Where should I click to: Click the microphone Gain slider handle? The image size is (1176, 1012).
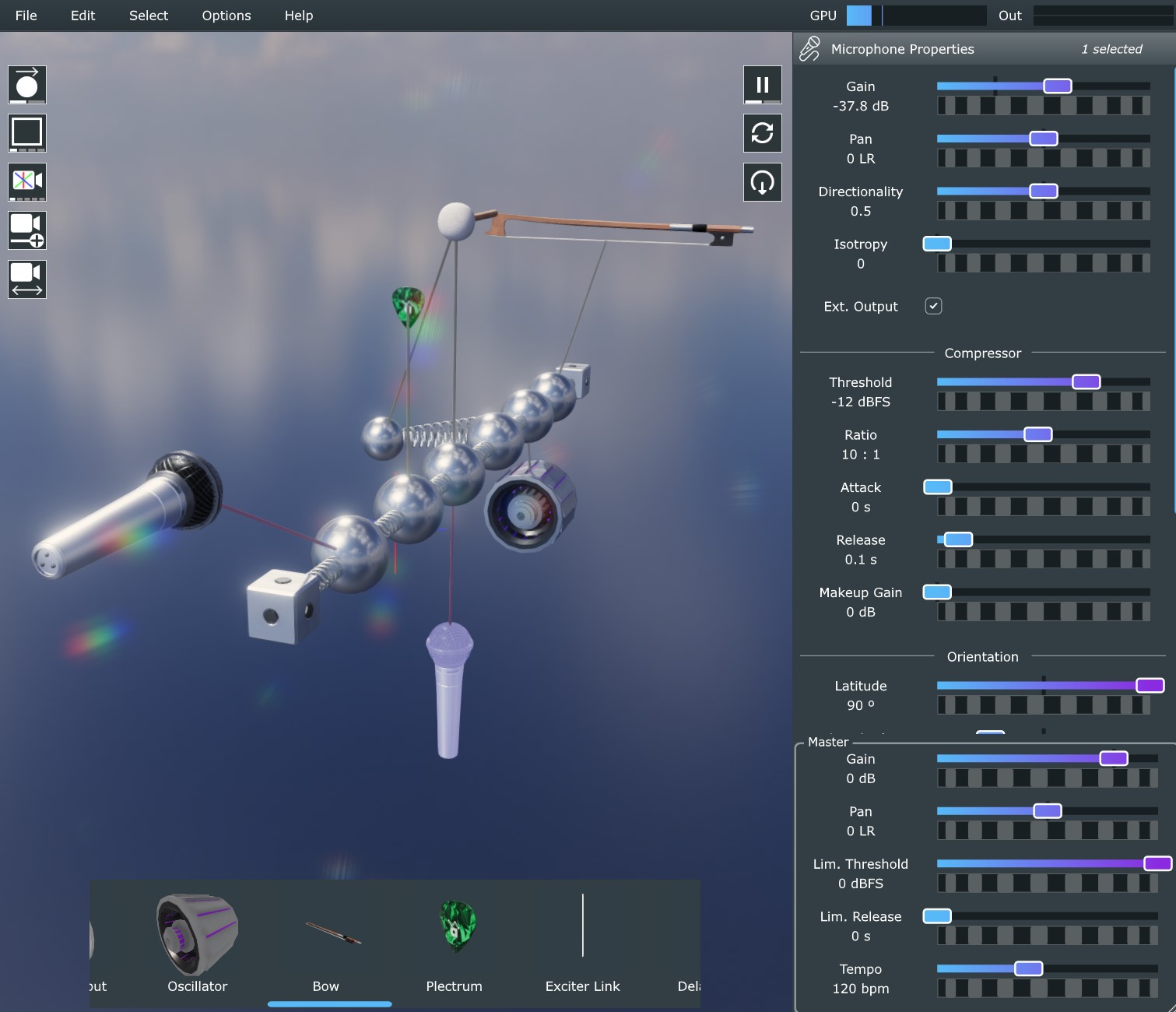click(x=1057, y=86)
